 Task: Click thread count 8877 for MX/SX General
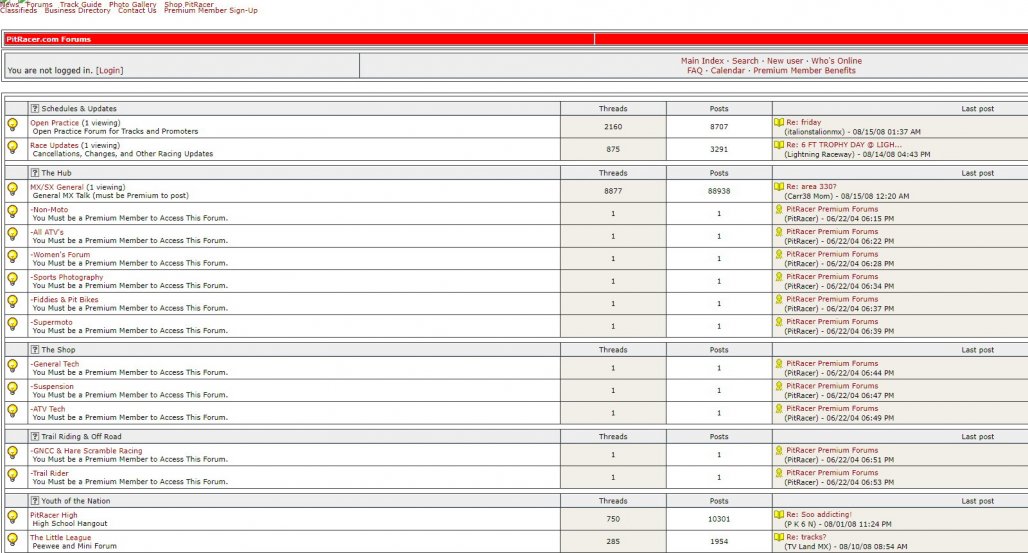point(613,191)
